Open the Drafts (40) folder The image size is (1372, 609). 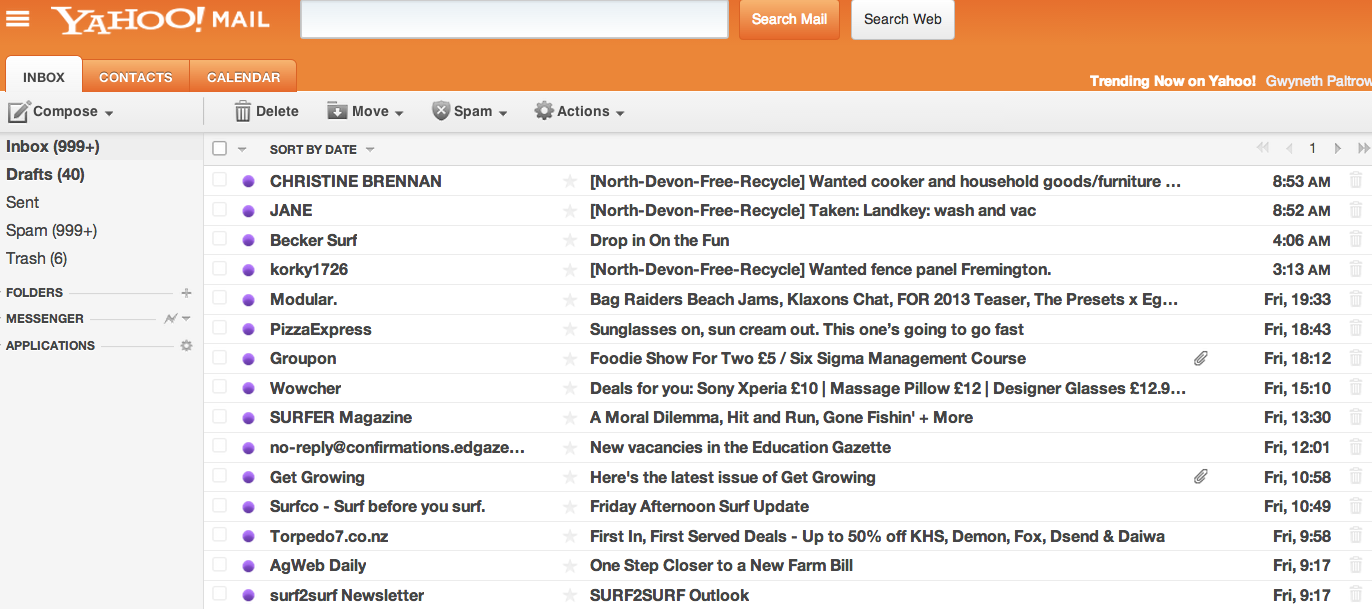click(x=45, y=174)
